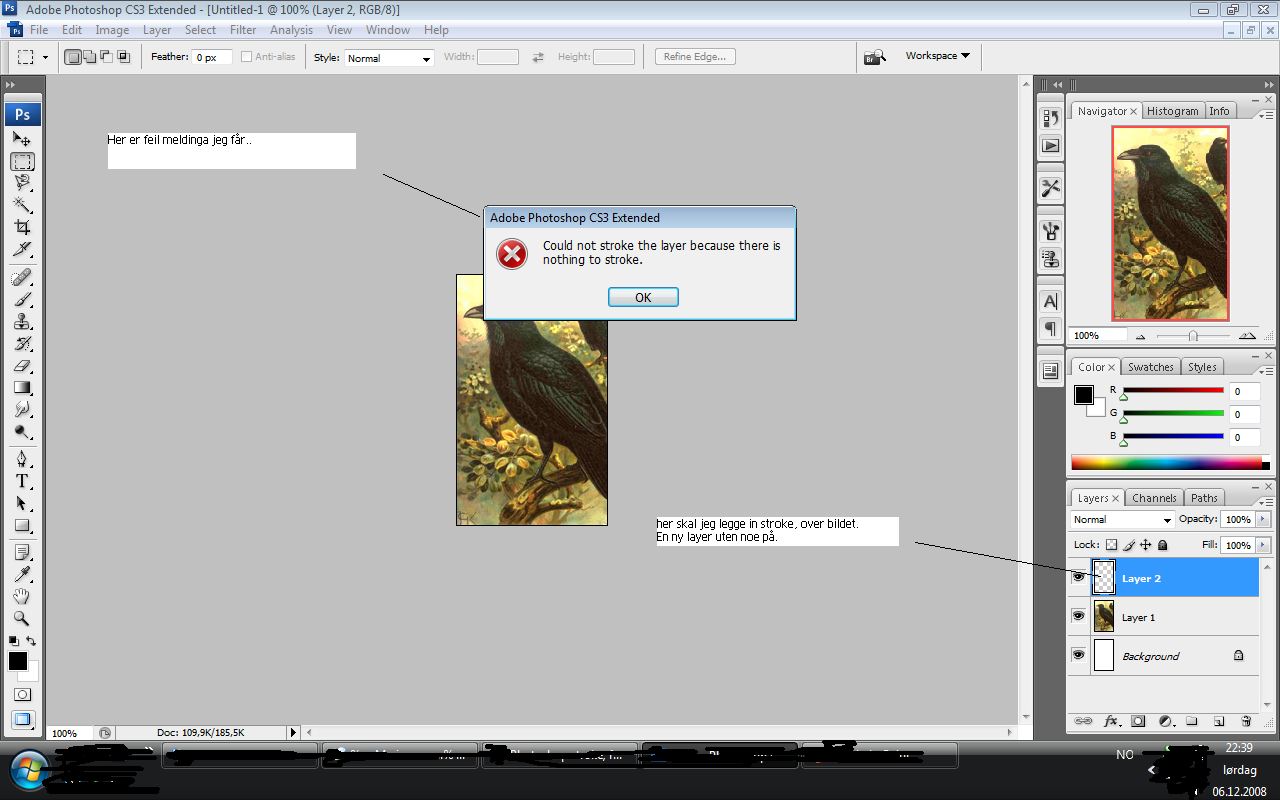Expand the toolbox double arrow

pyautogui.click(x=10, y=86)
